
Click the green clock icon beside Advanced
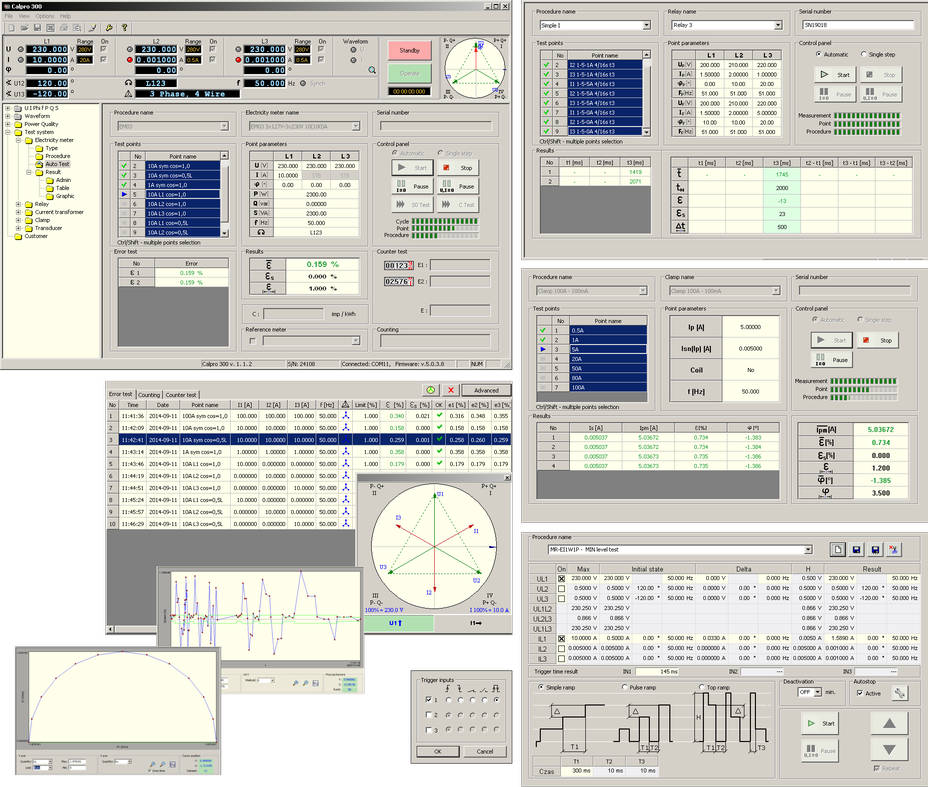pyautogui.click(x=430, y=390)
